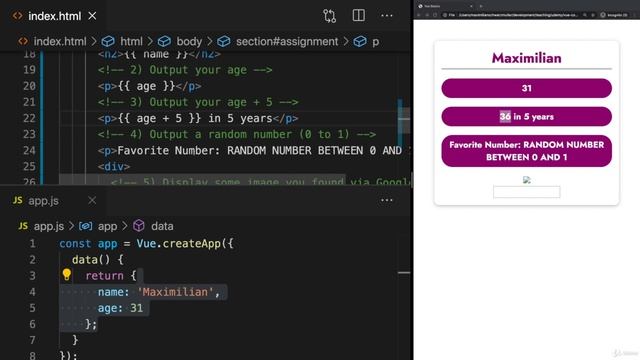Click the cube icon beside body breadcrumb

click(164, 42)
